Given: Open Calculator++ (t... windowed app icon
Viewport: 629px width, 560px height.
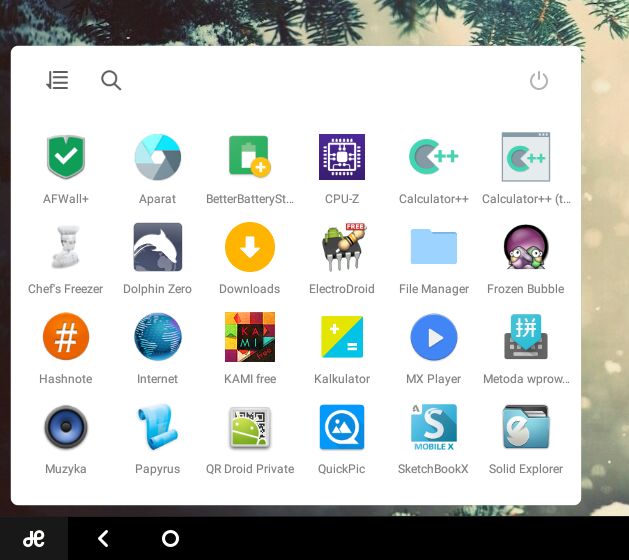Looking at the screenshot, I should coord(526,157).
